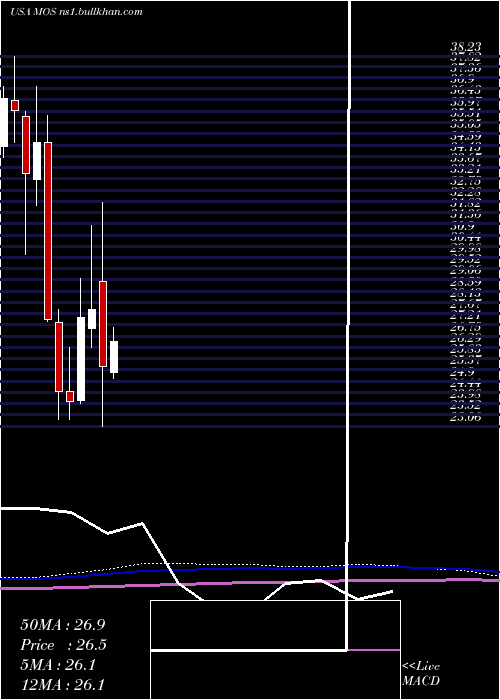The image size is (500, 700).
Task: Open the <<Live MACD link
Action: pyautogui.click(x=421, y=674)
